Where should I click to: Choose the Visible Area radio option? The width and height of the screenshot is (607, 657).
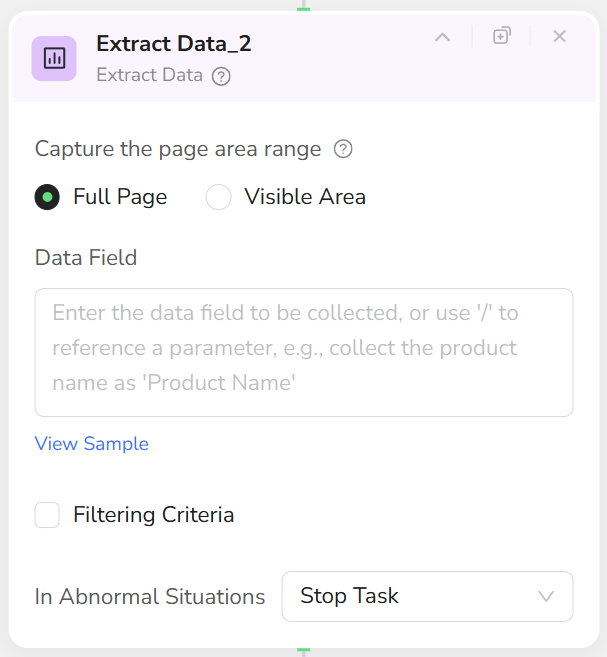tap(218, 197)
